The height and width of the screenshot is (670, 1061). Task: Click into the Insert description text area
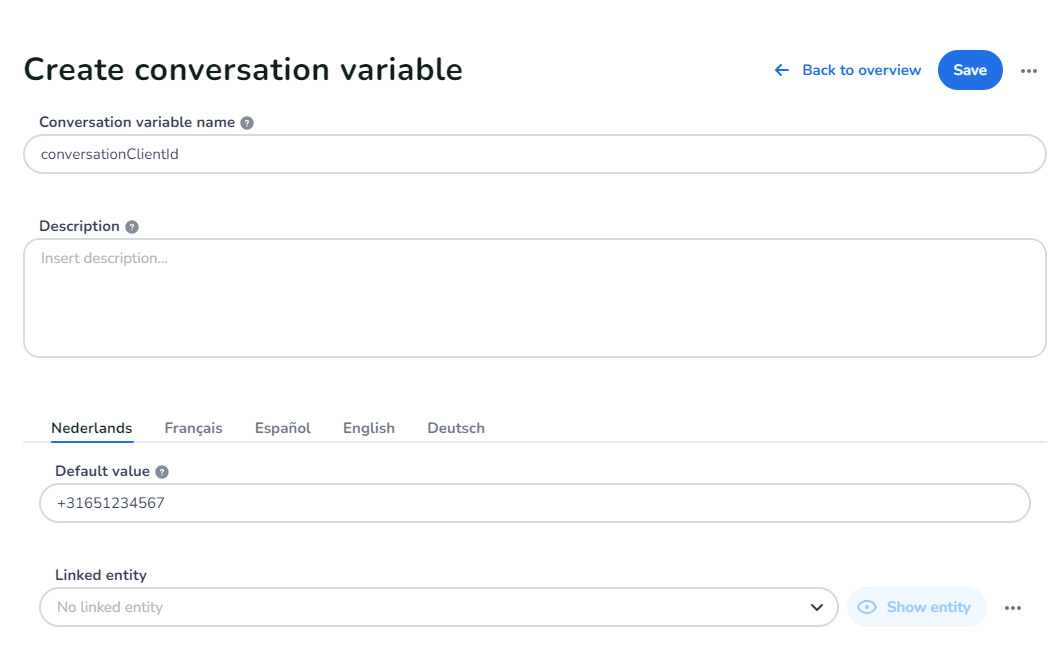pyautogui.click(x=534, y=298)
